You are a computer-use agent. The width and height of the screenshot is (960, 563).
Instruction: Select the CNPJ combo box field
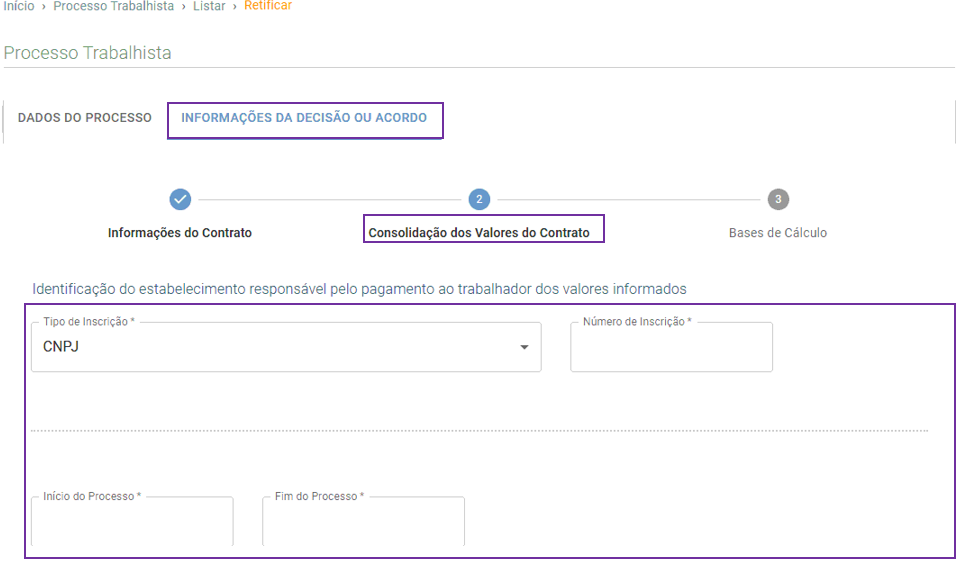pyautogui.click(x=286, y=347)
